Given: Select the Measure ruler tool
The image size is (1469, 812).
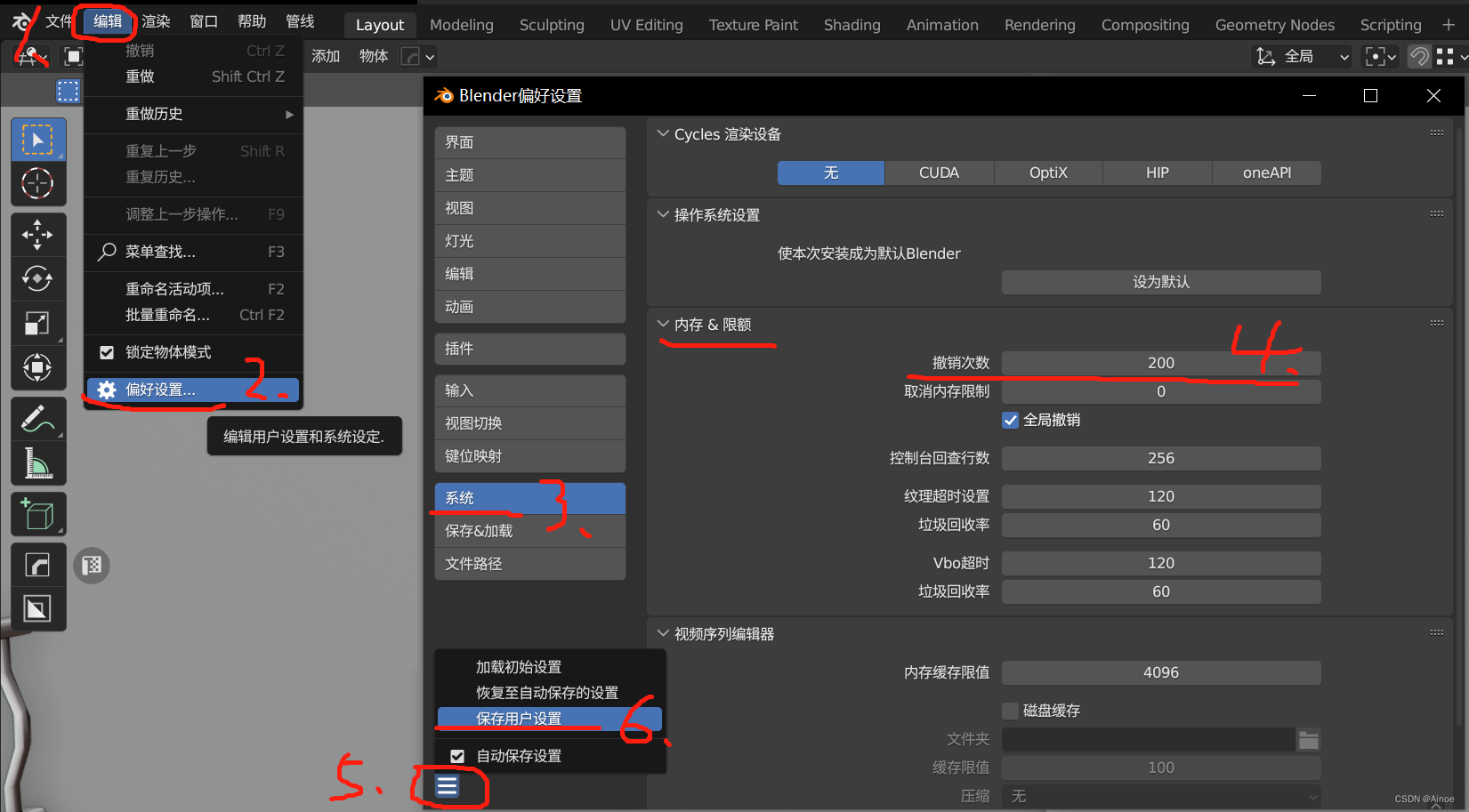Looking at the screenshot, I should pyautogui.click(x=37, y=463).
